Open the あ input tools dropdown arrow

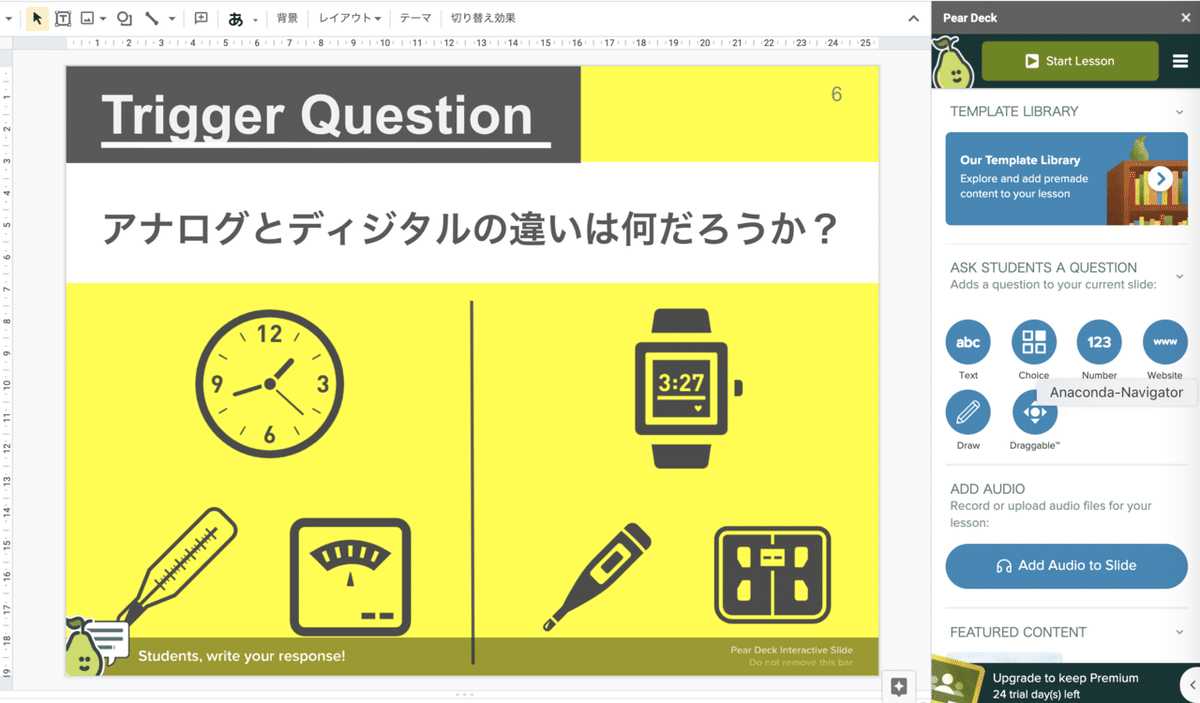coord(255,19)
